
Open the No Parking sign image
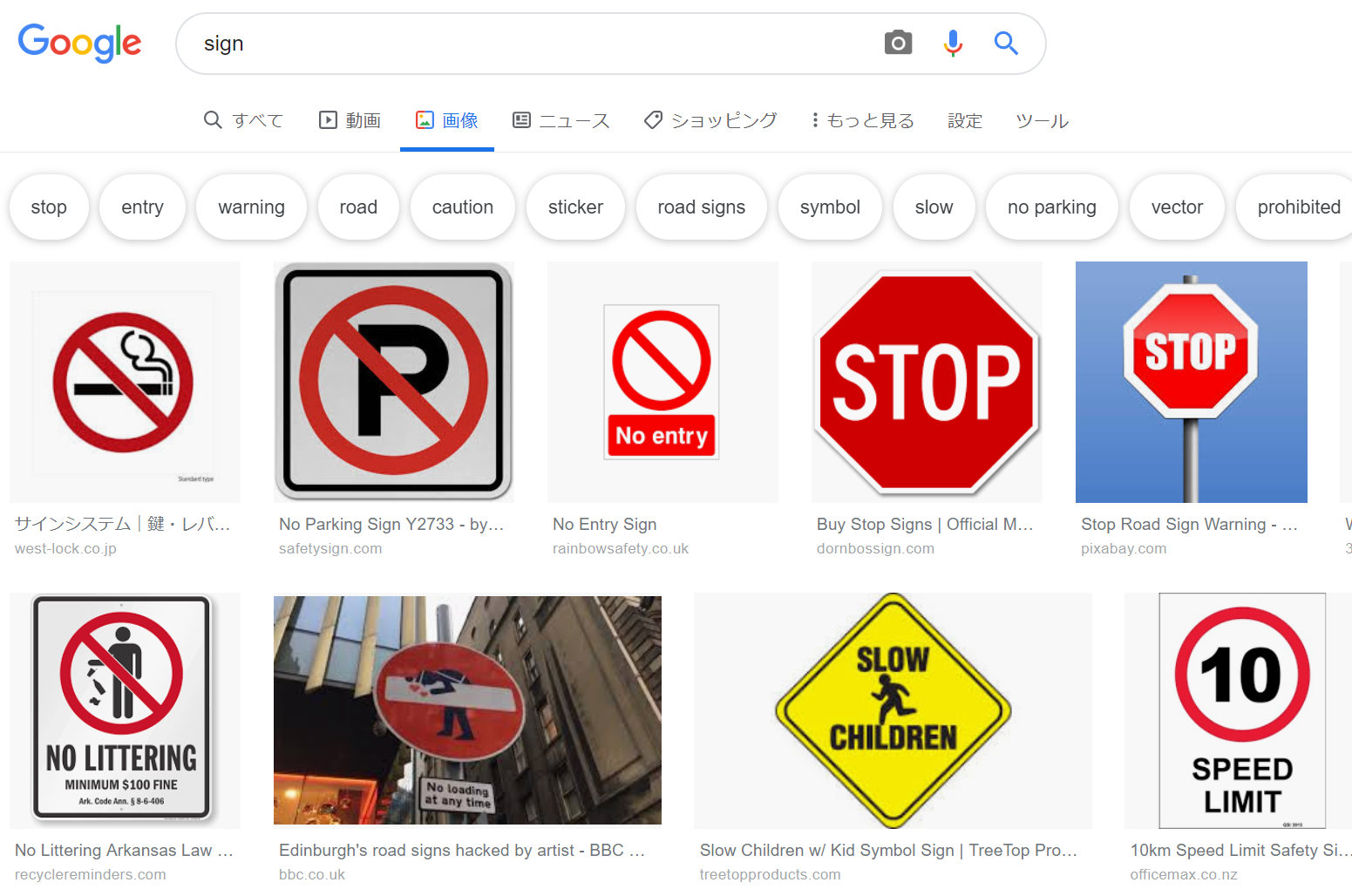(x=393, y=382)
